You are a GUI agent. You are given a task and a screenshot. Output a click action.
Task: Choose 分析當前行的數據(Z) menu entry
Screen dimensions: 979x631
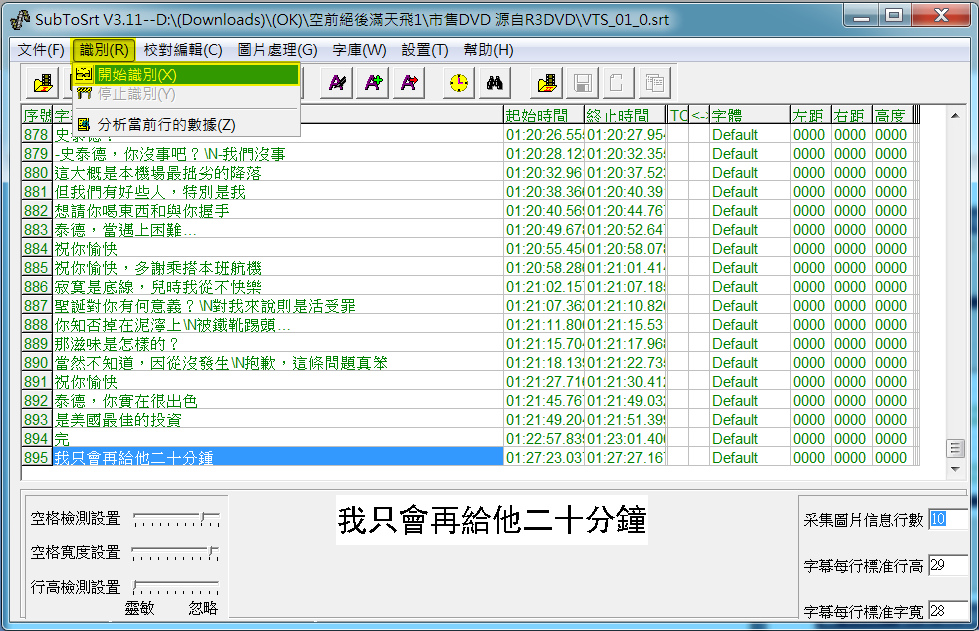point(186,125)
